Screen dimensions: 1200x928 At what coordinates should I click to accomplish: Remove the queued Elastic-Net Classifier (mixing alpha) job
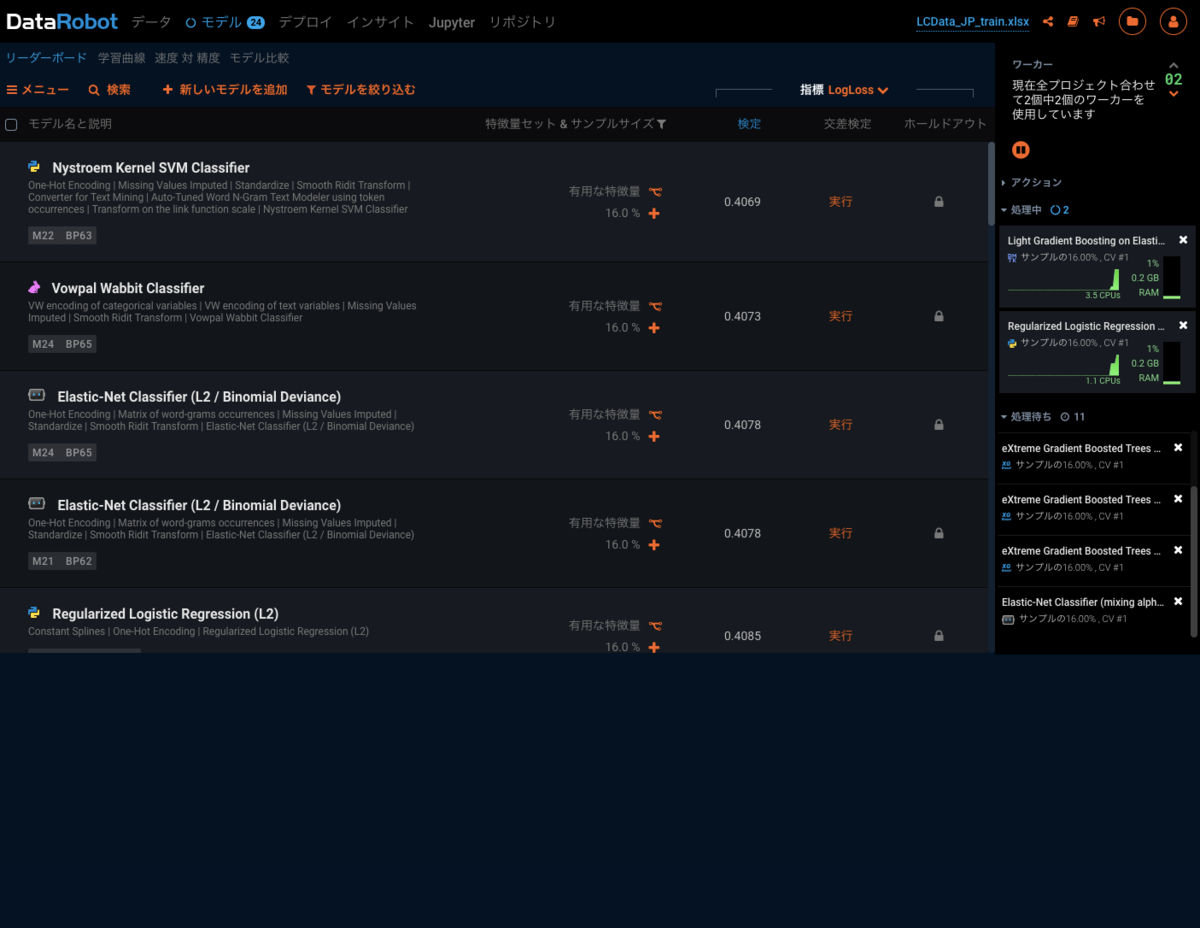[x=1178, y=602]
